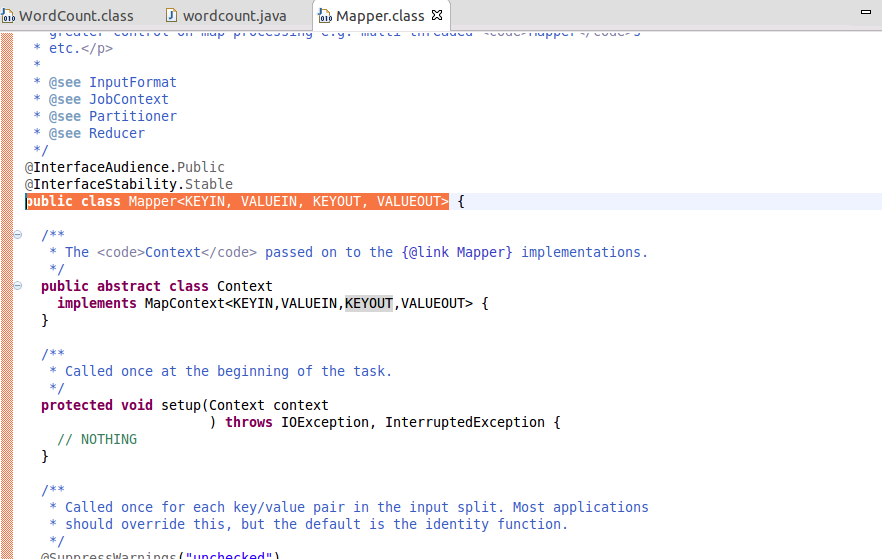Click the highlighted KEYOUT type parameter
Screen dimensions: 882x559
coord(369,304)
